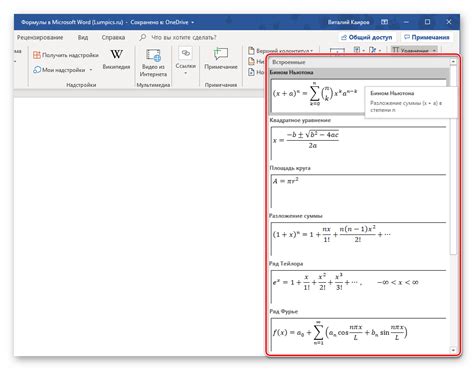The width and height of the screenshot is (474, 370).
Task: Click the equation gallery scroll-up arrow
Action: 453,62
